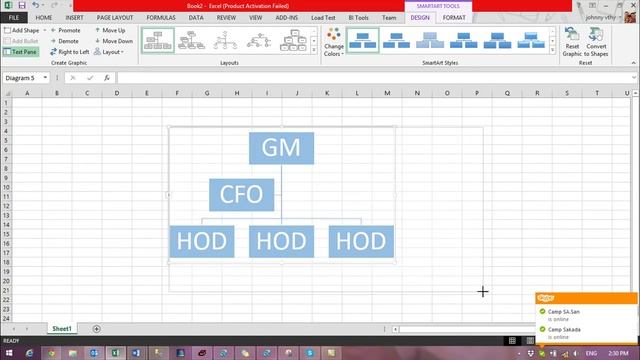640x360 pixels.
Task: Open Outlook from the taskbar
Action: click(94, 353)
